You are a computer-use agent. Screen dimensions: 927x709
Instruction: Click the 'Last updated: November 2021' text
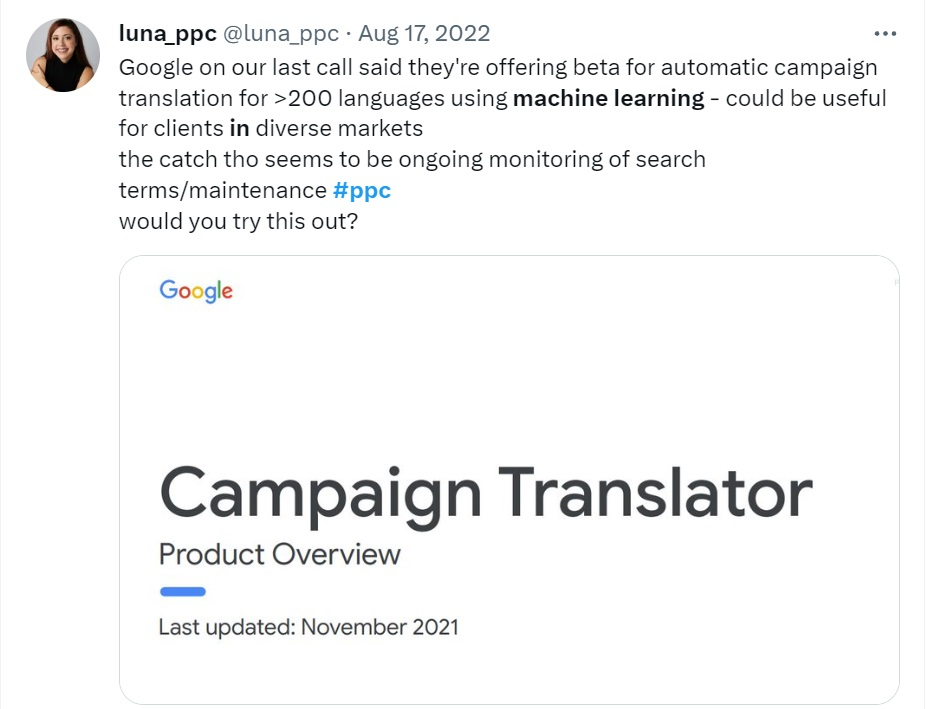click(x=309, y=627)
